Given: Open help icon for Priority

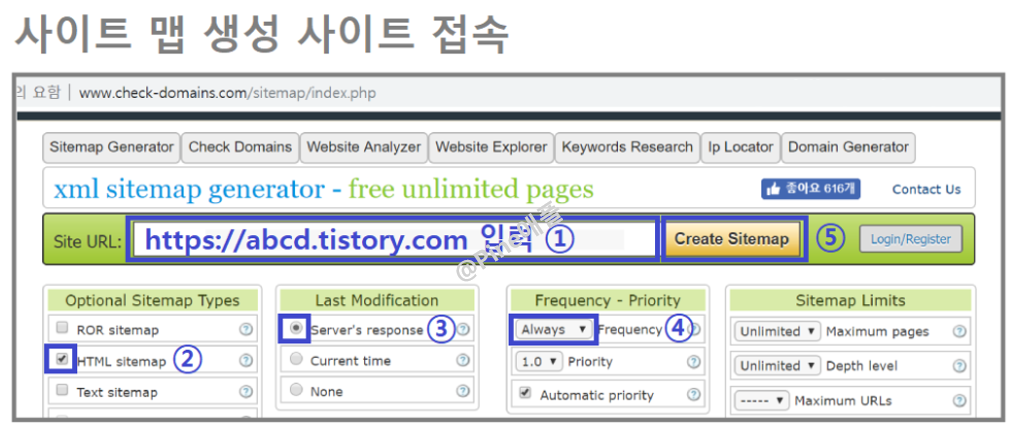Looking at the screenshot, I should 694,362.
